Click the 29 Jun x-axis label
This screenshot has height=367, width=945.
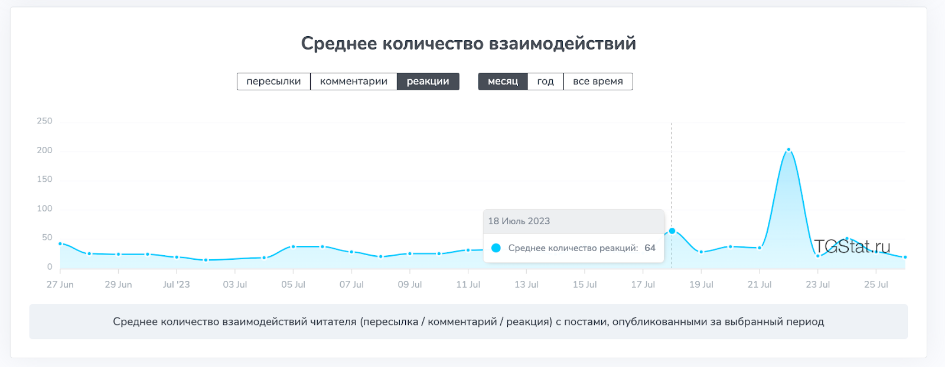[118, 284]
